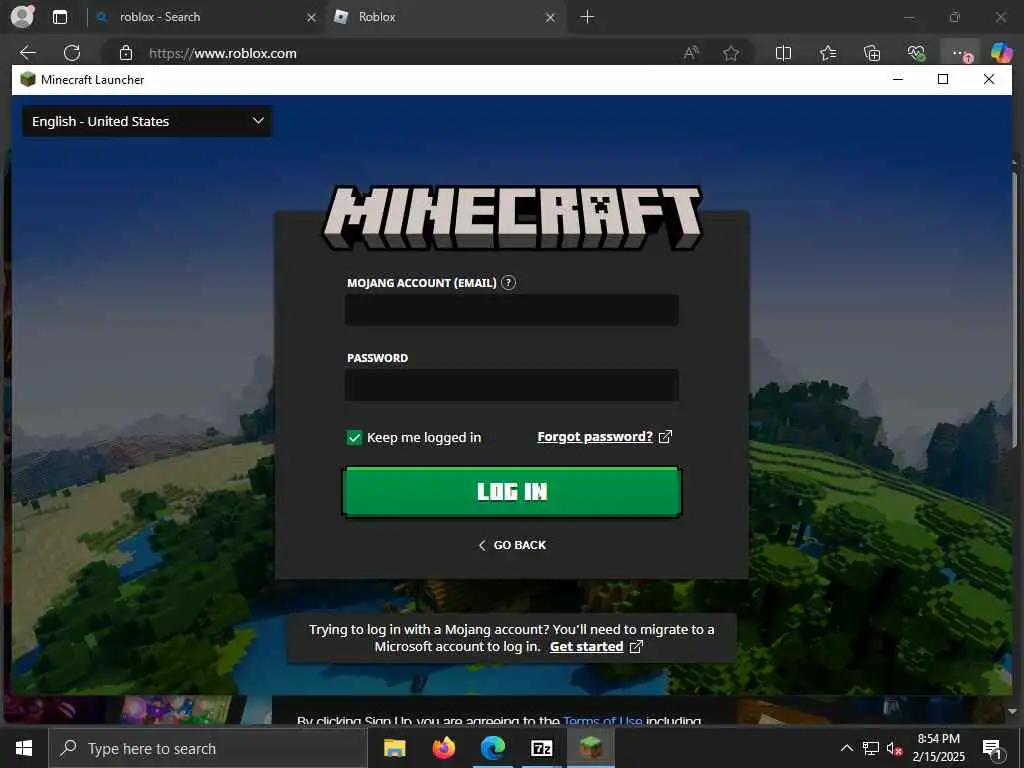The width and height of the screenshot is (1024, 768).
Task: Open Firefox from the taskbar
Action: (444, 748)
